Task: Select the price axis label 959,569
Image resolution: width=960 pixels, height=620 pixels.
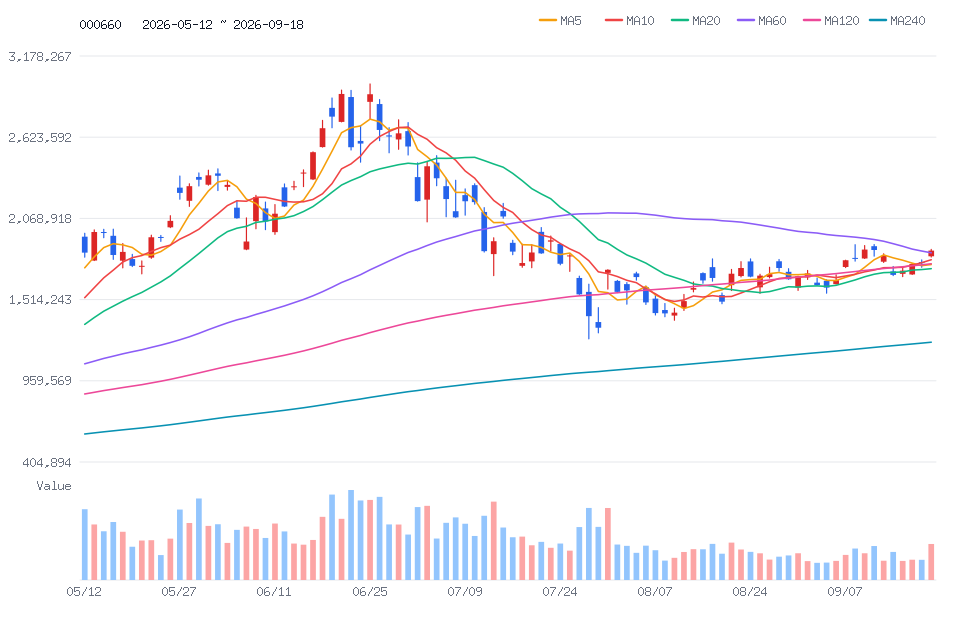Action: pos(47,381)
